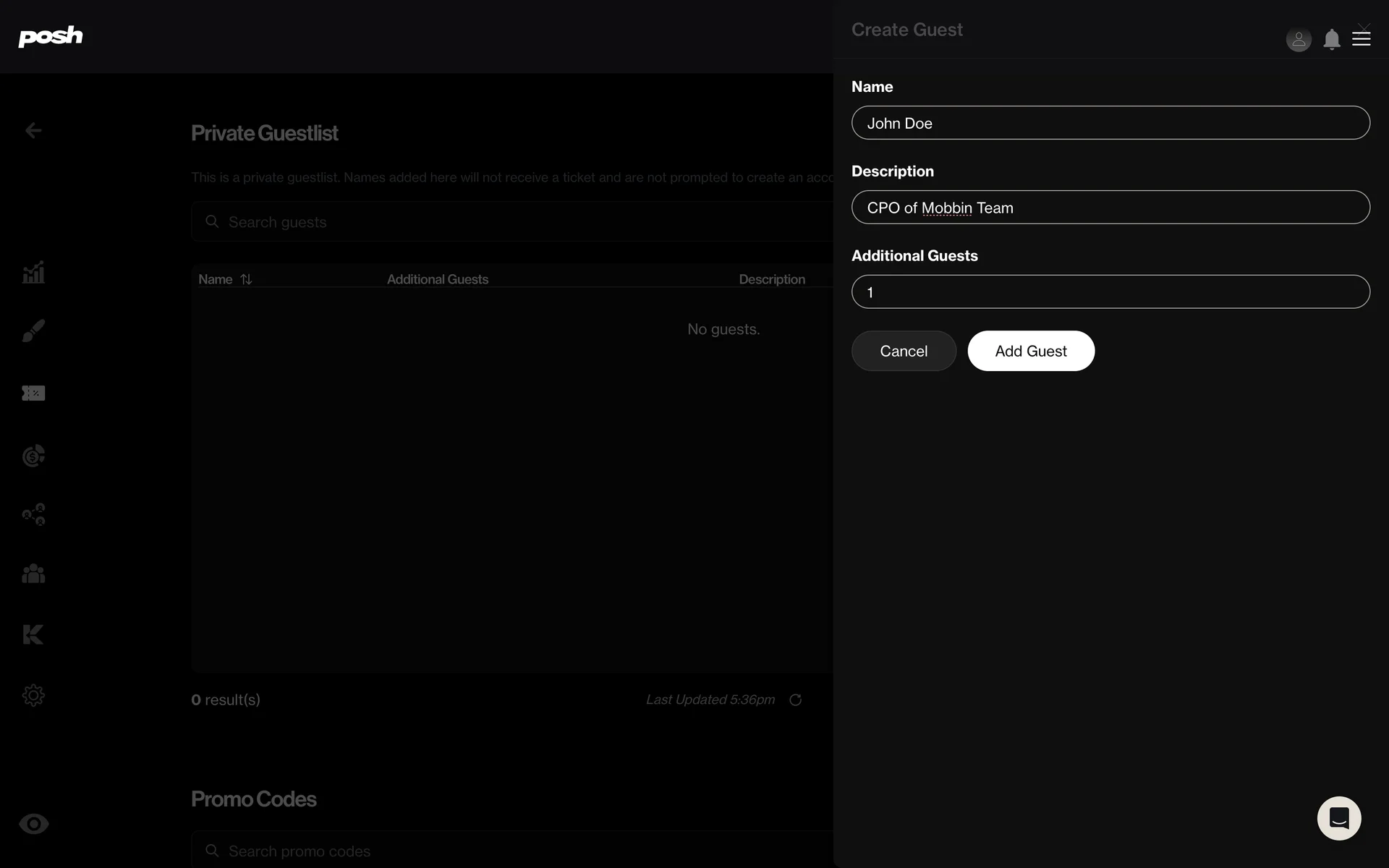Open the dollar finance sidebar icon
The image size is (1389, 868).
[33, 456]
